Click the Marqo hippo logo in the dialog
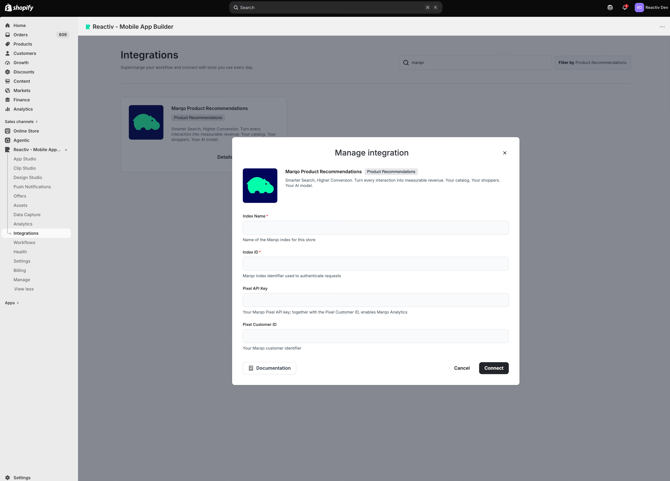 pyautogui.click(x=260, y=185)
